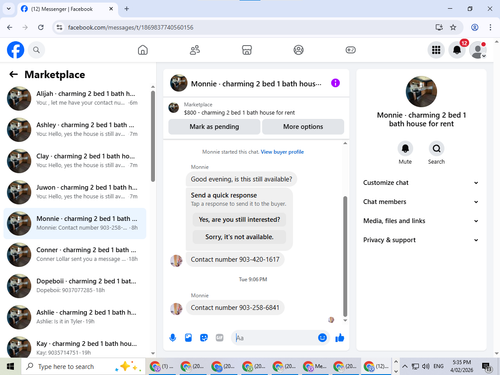Open the Chrome three-dot menu
Viewport: 500px width, 375px height.
[x=490, y=27]
